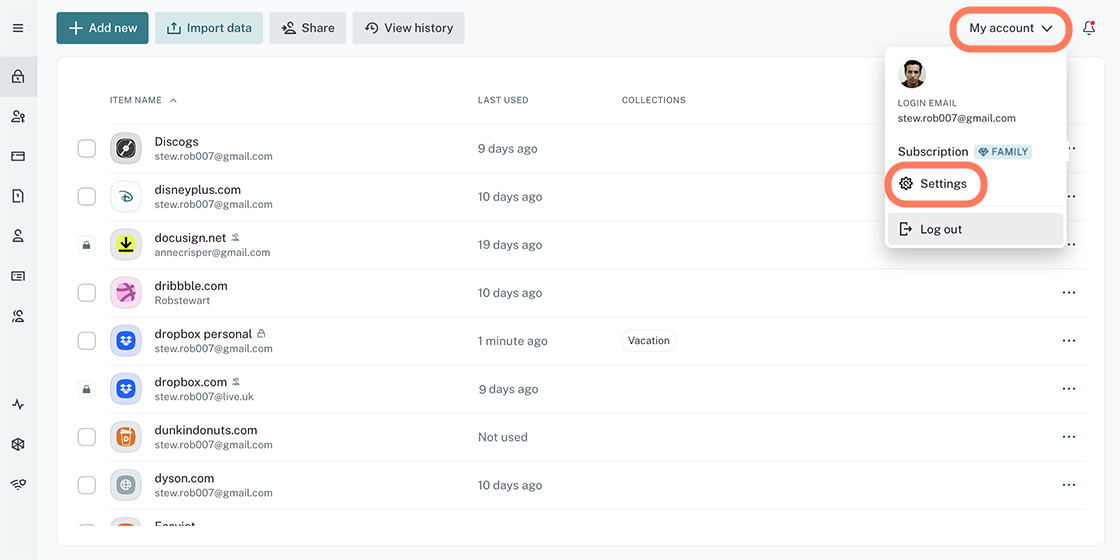Tick the dribbble.com checkbox
1120x560 pixels.
pyautogui.click(x=87, y=293)
